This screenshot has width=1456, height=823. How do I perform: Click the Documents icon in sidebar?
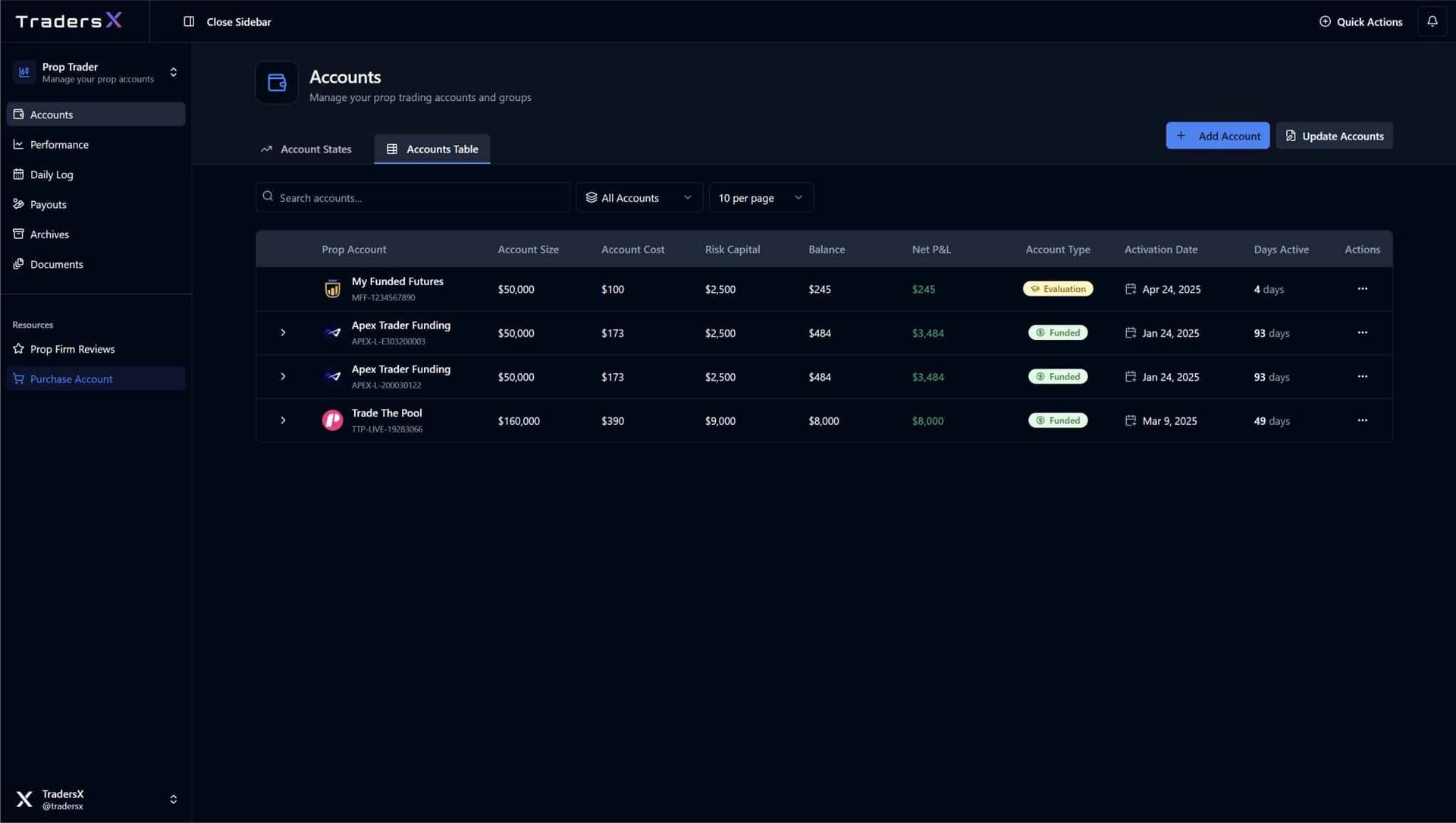(x=18, y=264)
